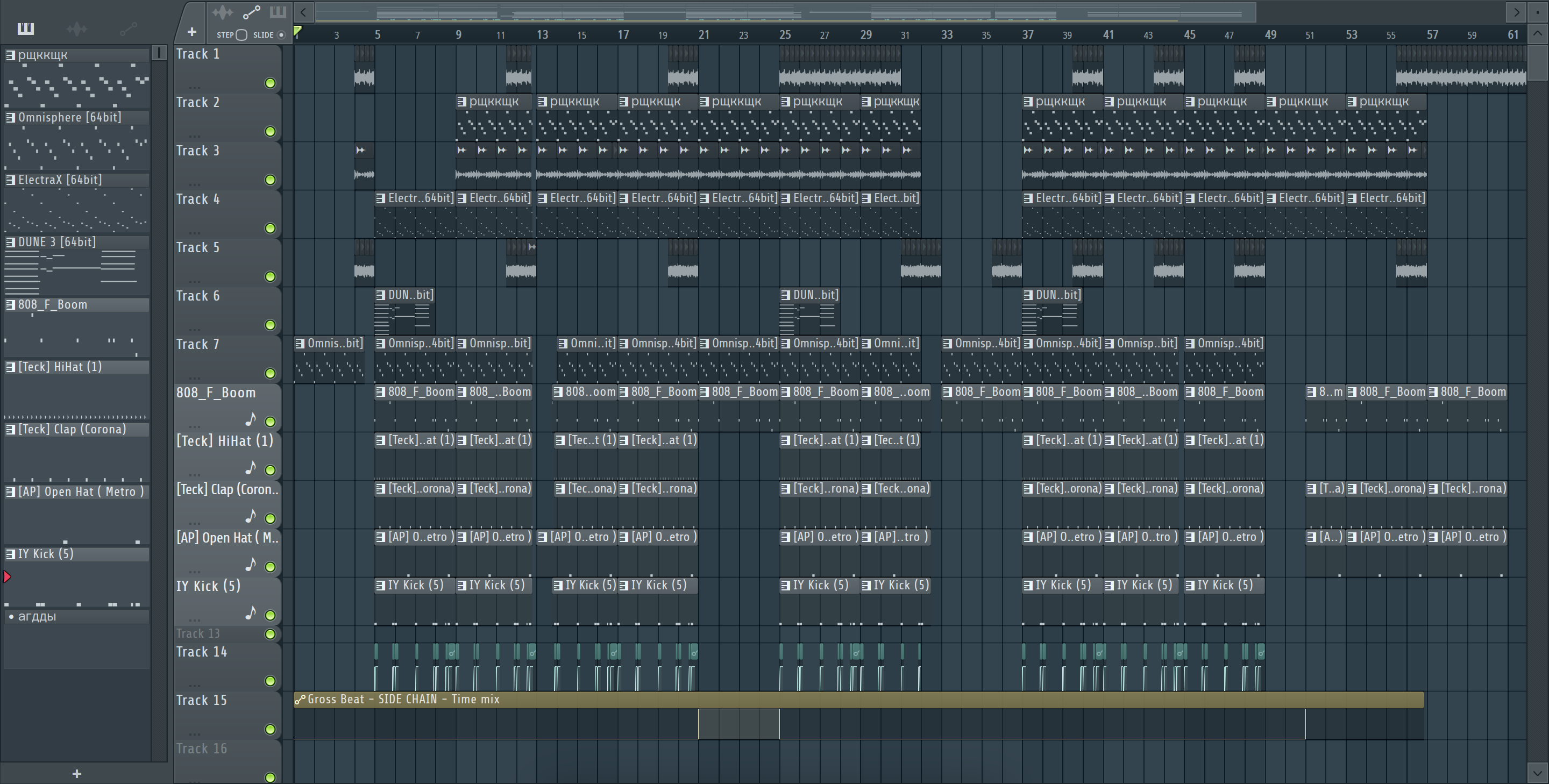The height and width of the screenshot is (784, 1549).
Task: Click the add track plus button
Action: 192,32
